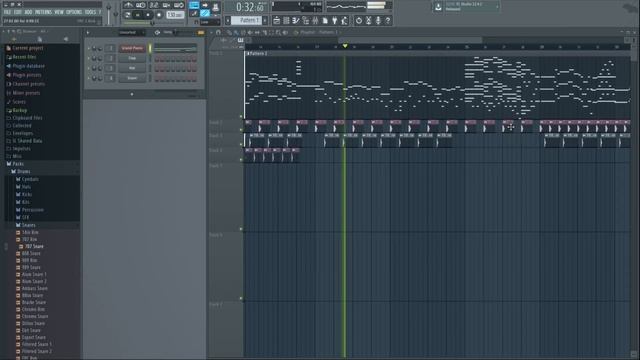Open the EDIT menu

pos(18,12)
